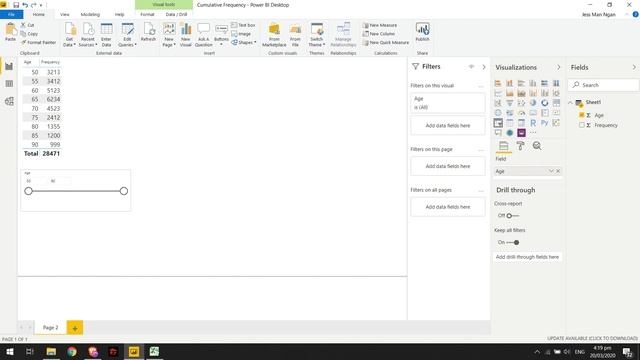640x360 pixels.
Task: Collapse the Sheet1 table tree
Action: [570, 102]
